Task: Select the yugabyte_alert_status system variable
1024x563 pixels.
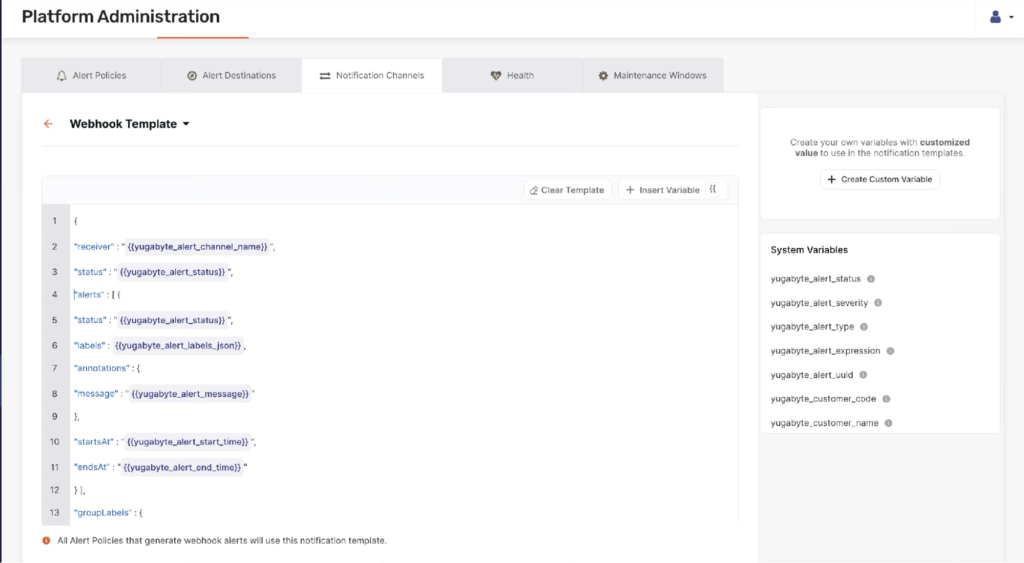Action: [x=816, y=279]
